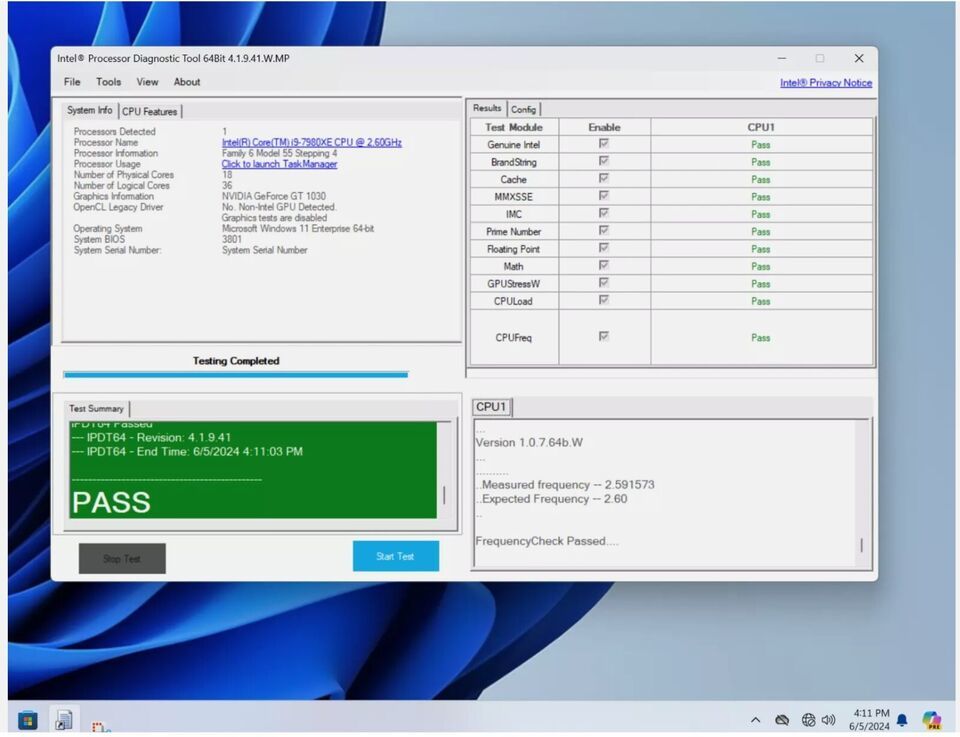Image resolution: width=960 pixels, height=737 pixels.
Task: Select the GPUStressW test module name
Action: tap(514, 284)
